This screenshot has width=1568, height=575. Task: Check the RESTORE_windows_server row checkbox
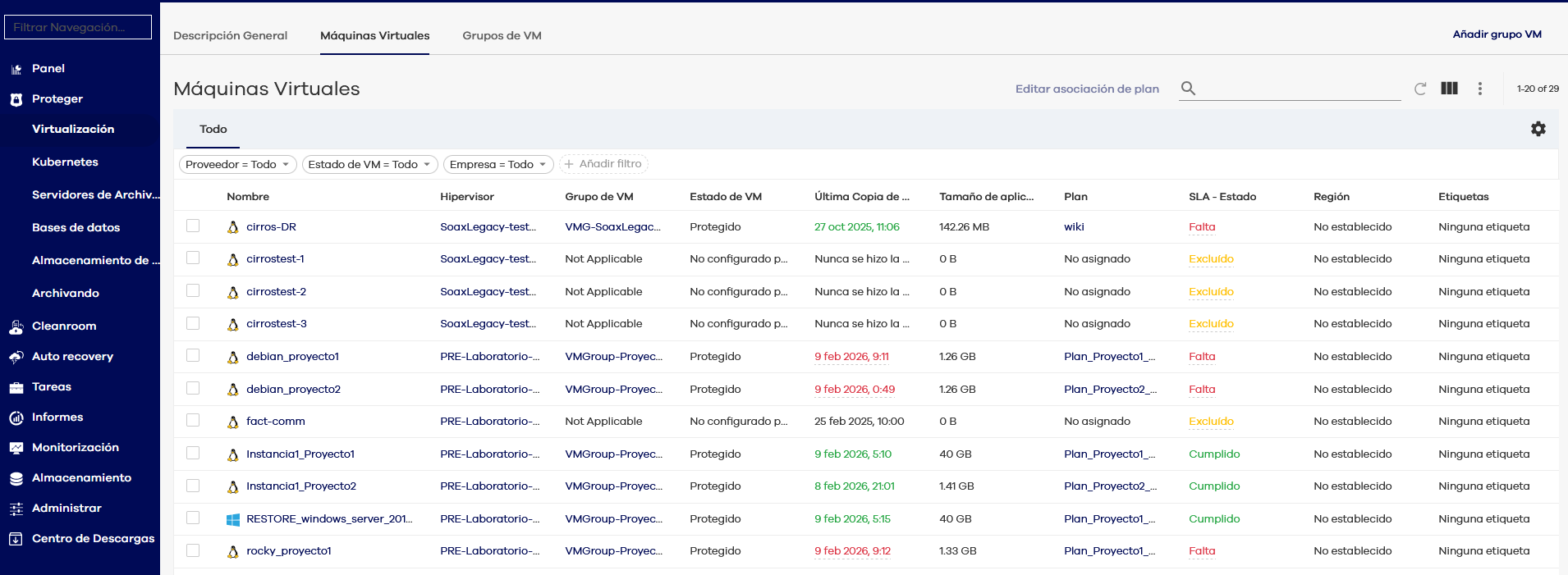click(193, 518)
